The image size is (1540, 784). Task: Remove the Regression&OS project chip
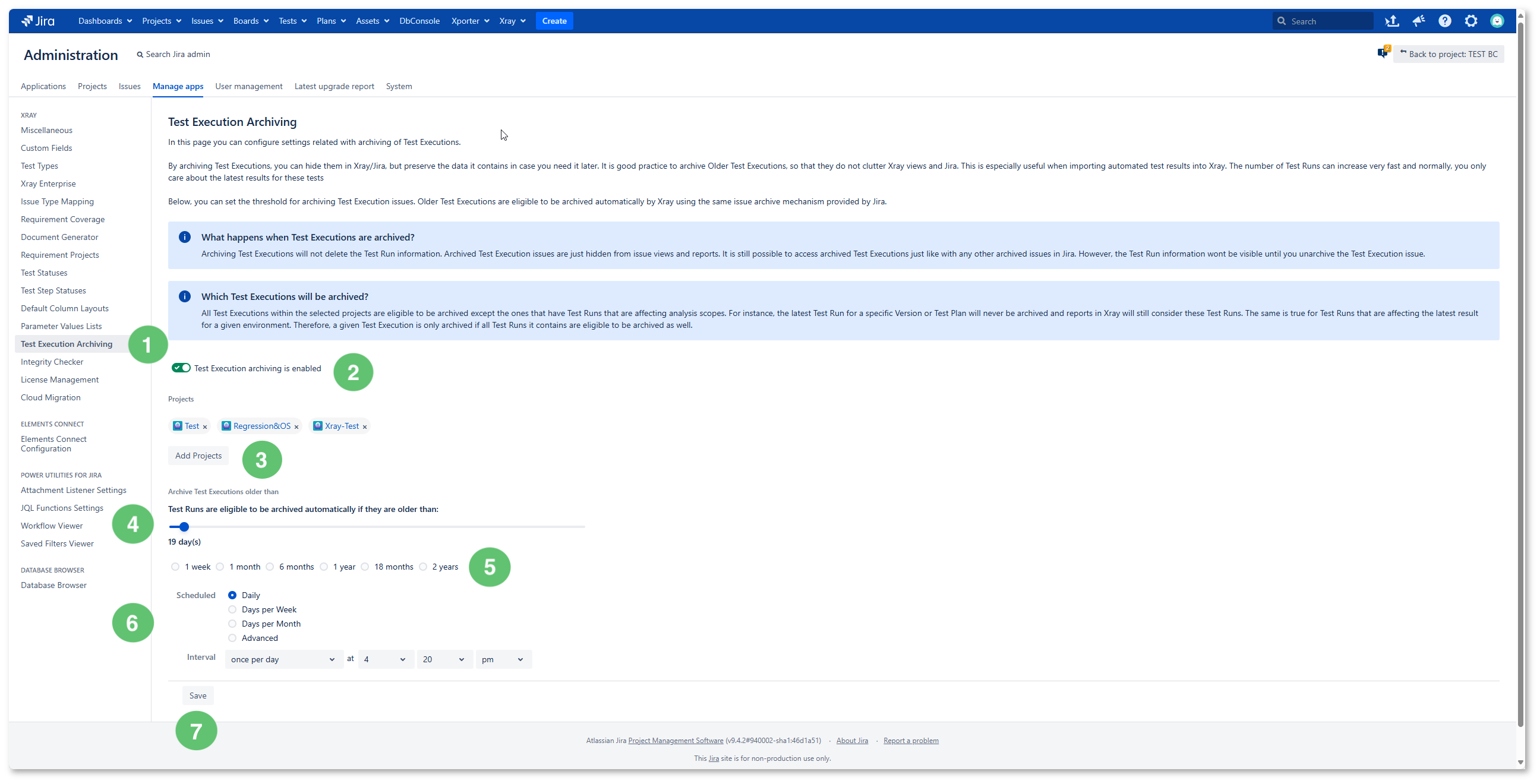(296, 426)
